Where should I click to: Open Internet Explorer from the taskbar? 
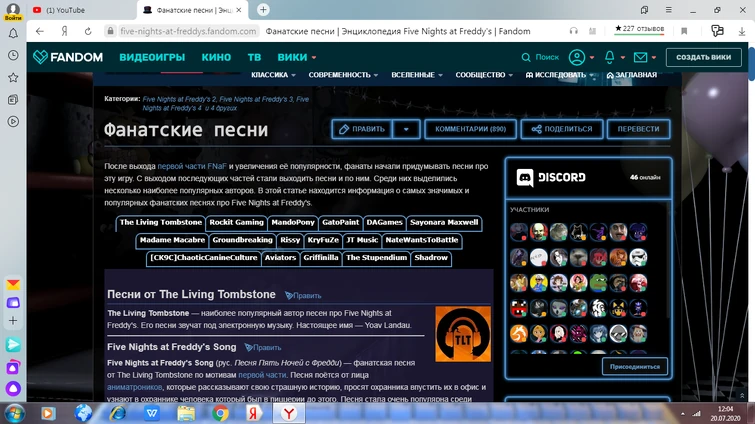[x=117, y=413]
